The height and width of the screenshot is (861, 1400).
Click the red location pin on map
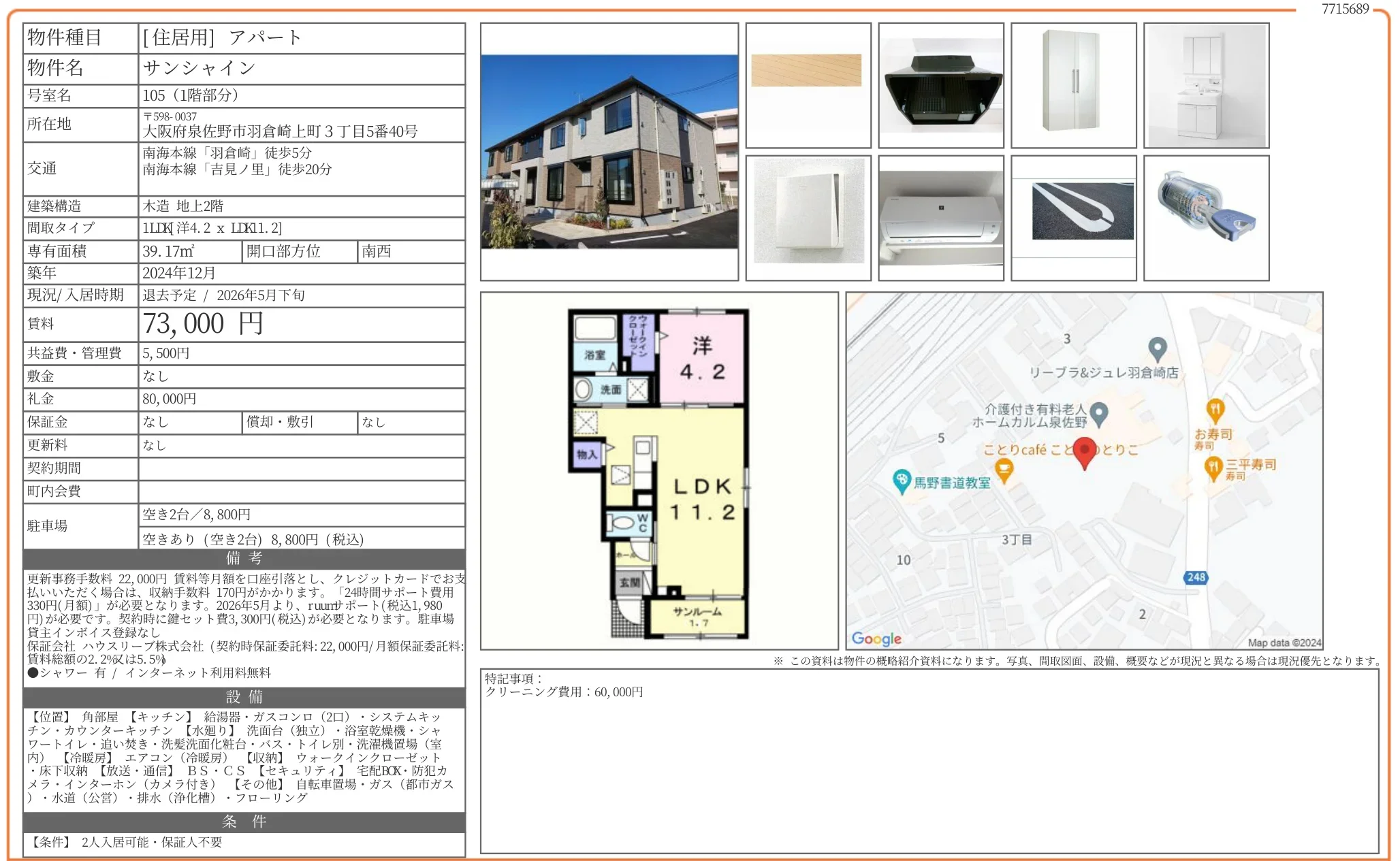coord(1084,452)
